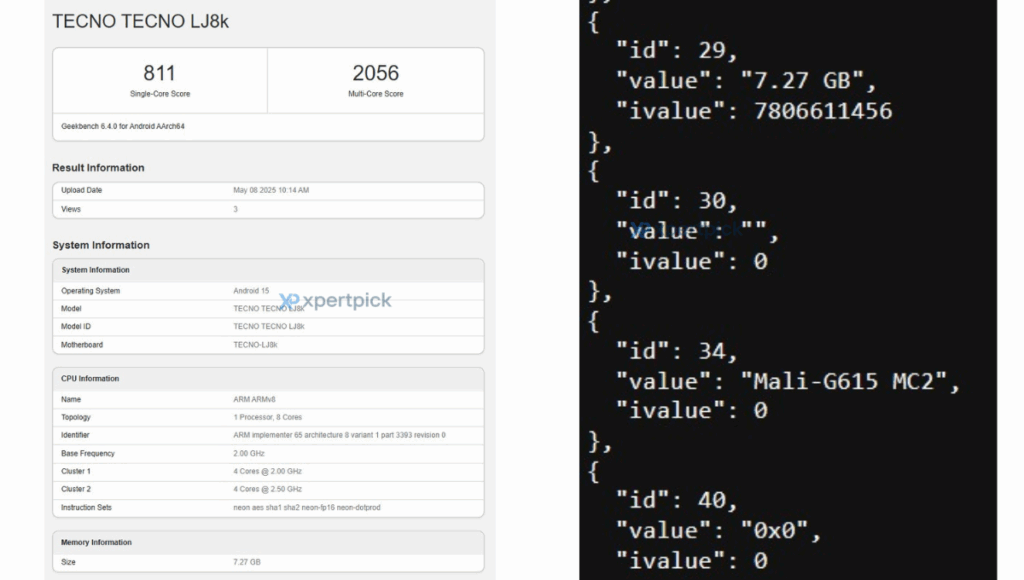Select the 1 Processor, 8 Cores value

click(x=267, y=417)
